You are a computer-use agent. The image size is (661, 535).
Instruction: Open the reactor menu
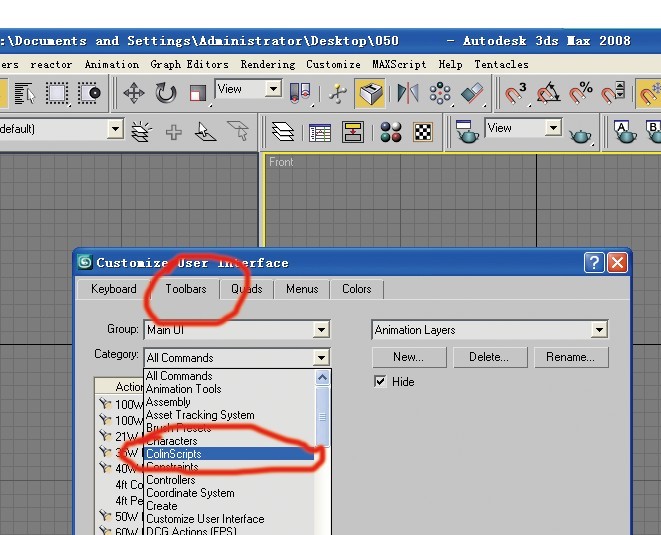pyautogui.click(x=51, y=65)
